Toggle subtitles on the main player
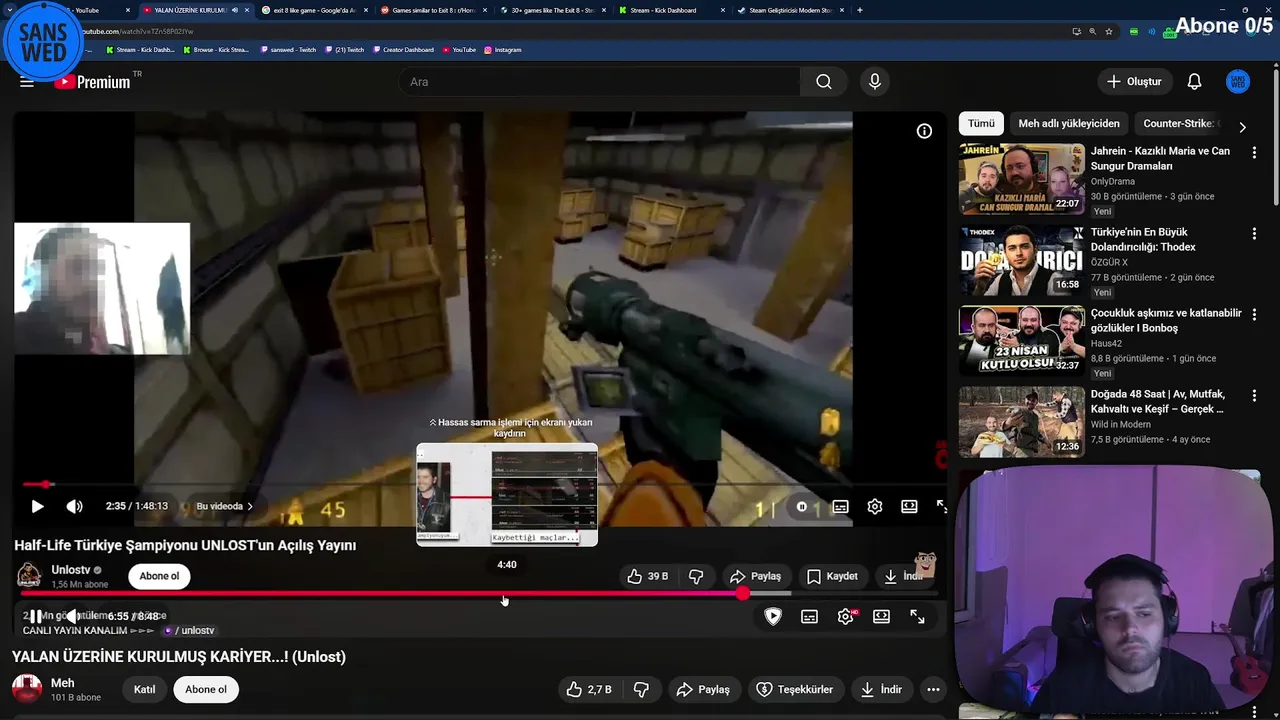Viewport: 1280px width, 720px height. (x=809, y=617)
